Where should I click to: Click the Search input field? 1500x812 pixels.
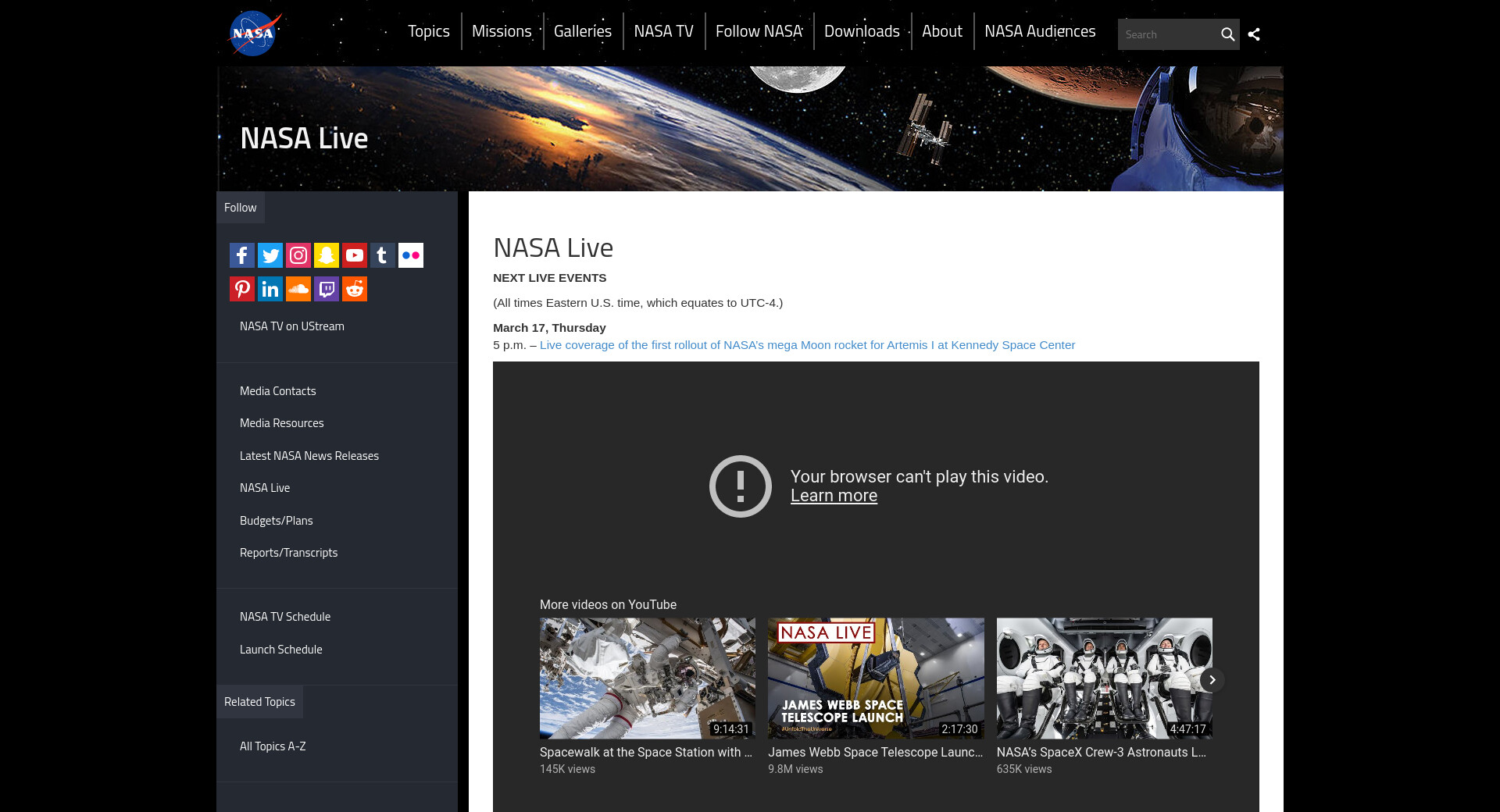[x=1167, y=34]
